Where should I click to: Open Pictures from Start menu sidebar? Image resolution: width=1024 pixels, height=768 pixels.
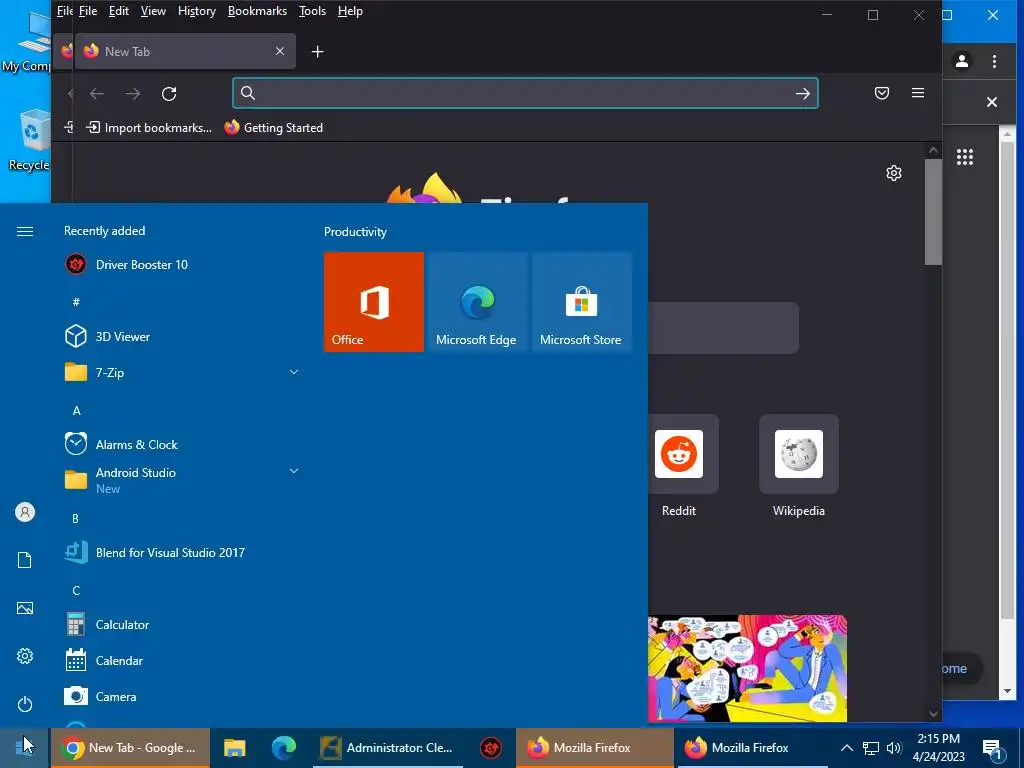point(25,608)
